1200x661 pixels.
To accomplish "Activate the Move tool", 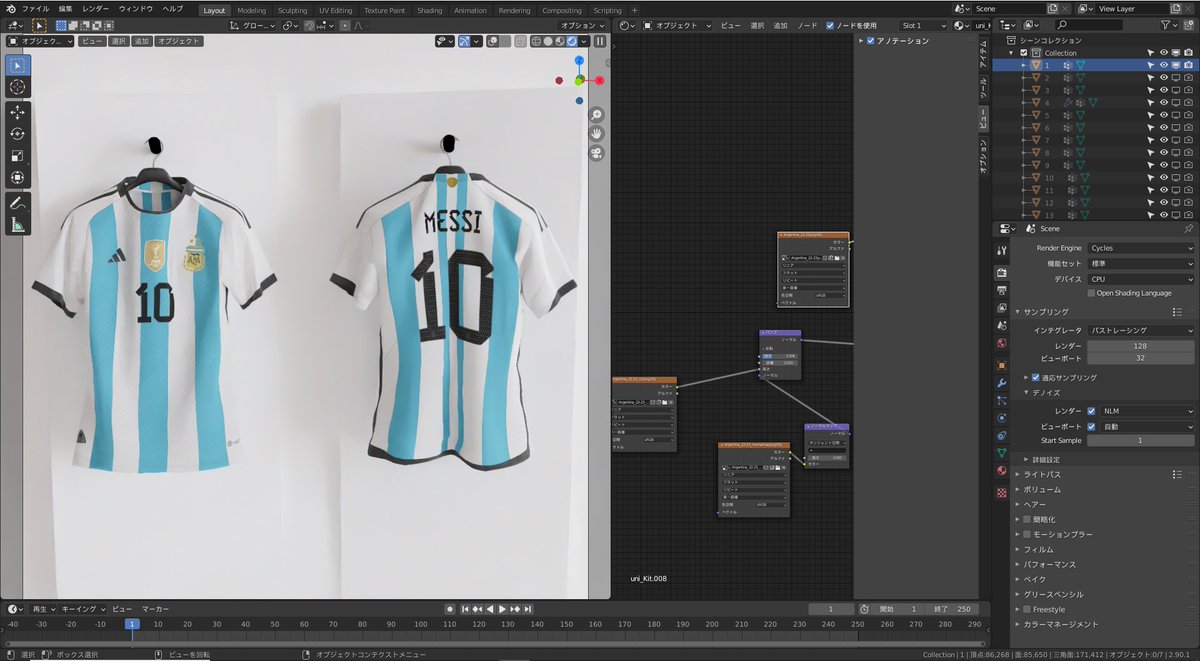I will click(18, 112).
